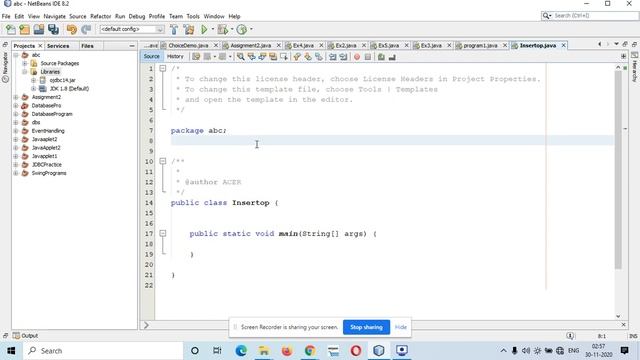Open the Profile Project dropdown arrow
This screenshot has width=640, height=360.
coord(251,29)
